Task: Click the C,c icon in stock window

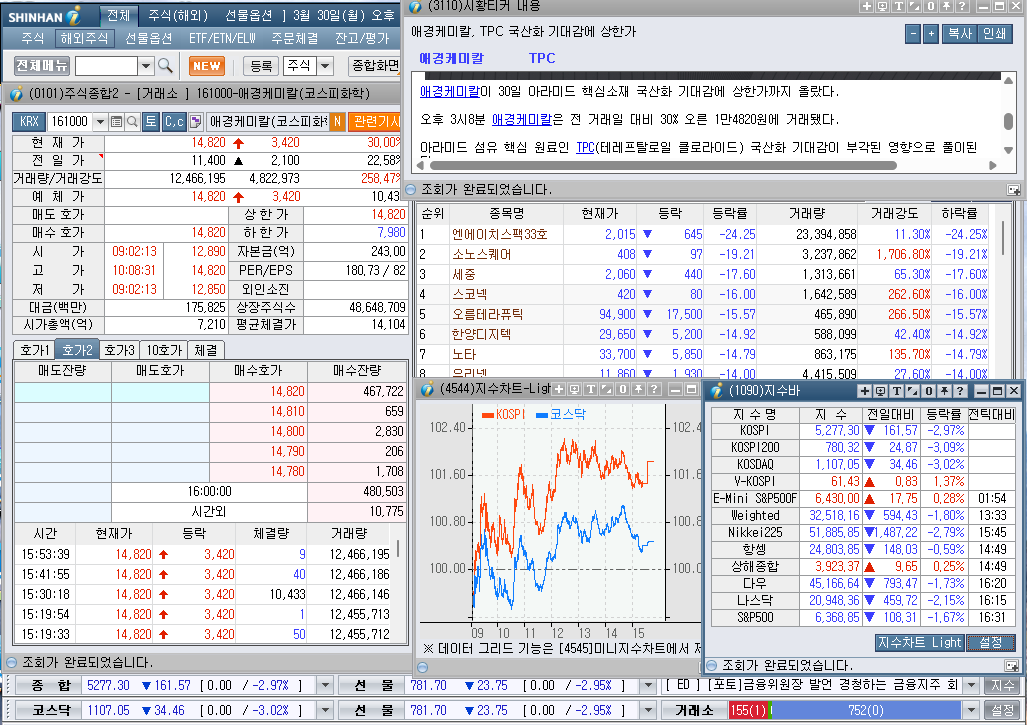Action: point(174,121)
